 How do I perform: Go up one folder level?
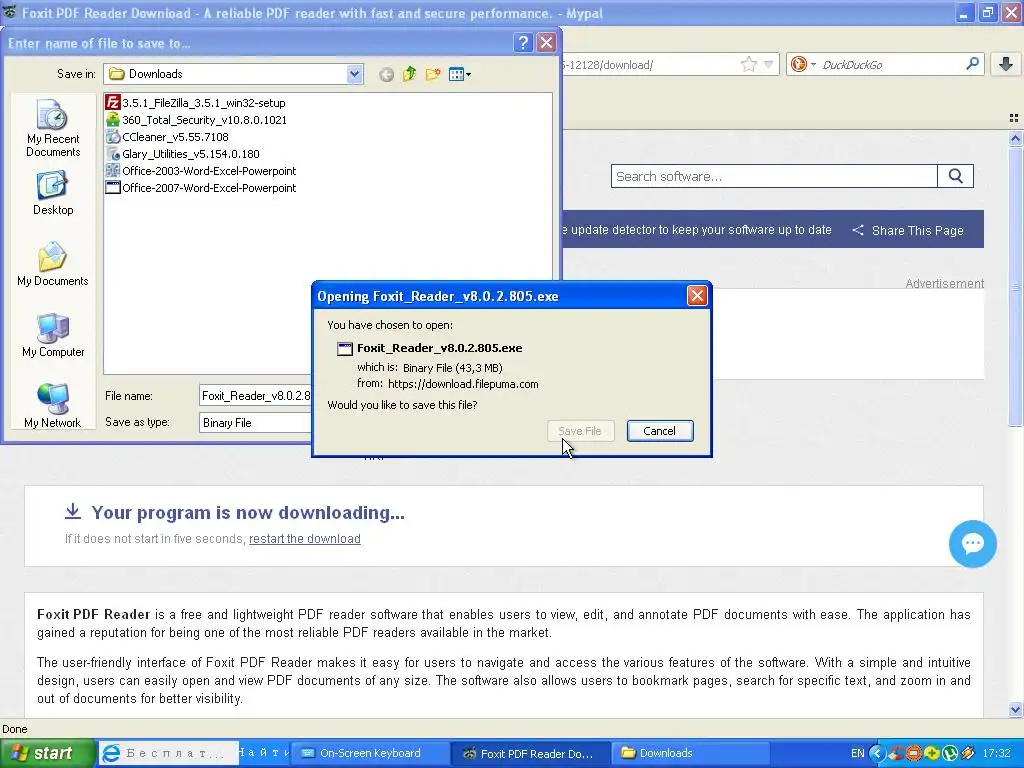pos(409,74)
